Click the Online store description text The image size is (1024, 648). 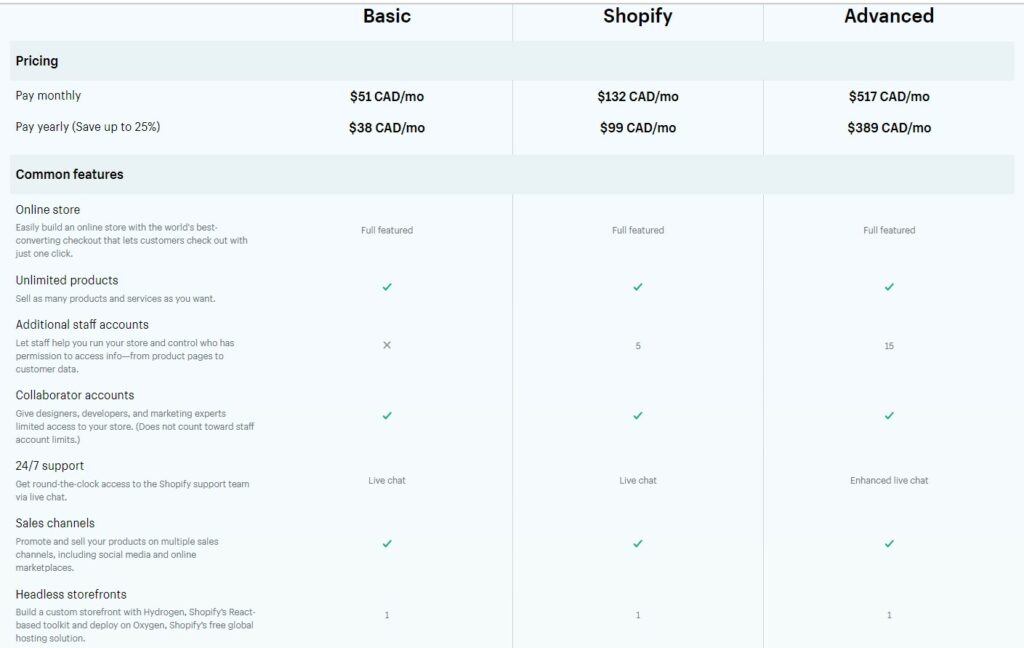pyautogui.click(x=131, y=240)
